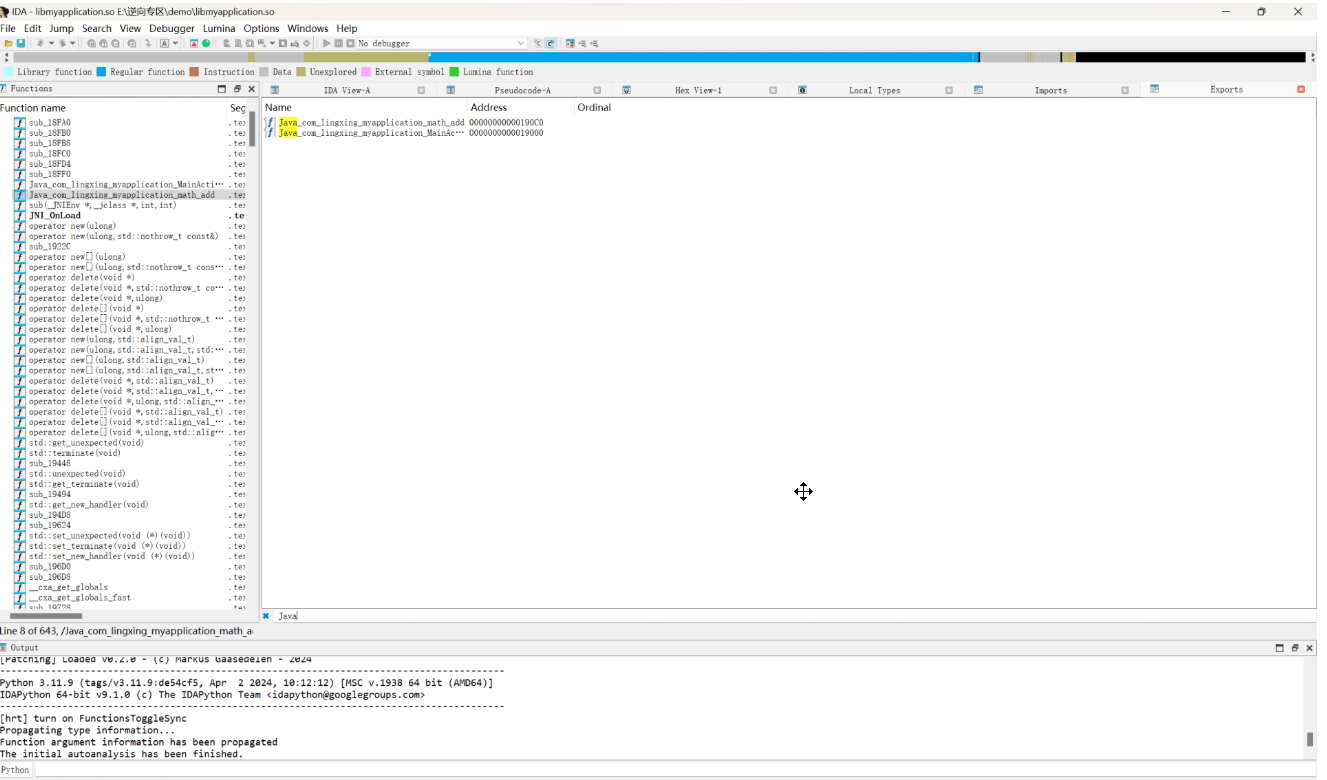Close the Exports tab with red X

[1301, 90]
